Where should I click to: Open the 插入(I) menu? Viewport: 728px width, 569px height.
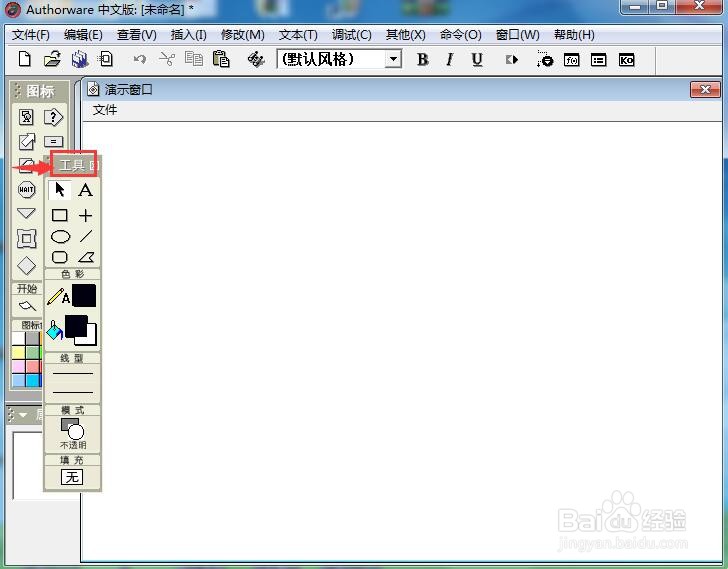(x=188, y=35)
